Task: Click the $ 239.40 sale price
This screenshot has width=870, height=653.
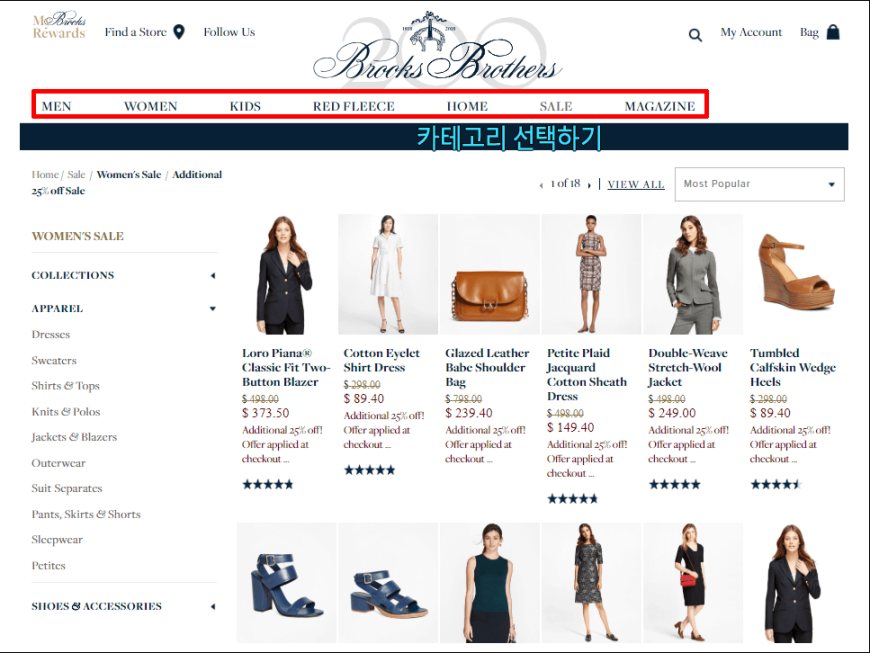Action: coord(469,413)
